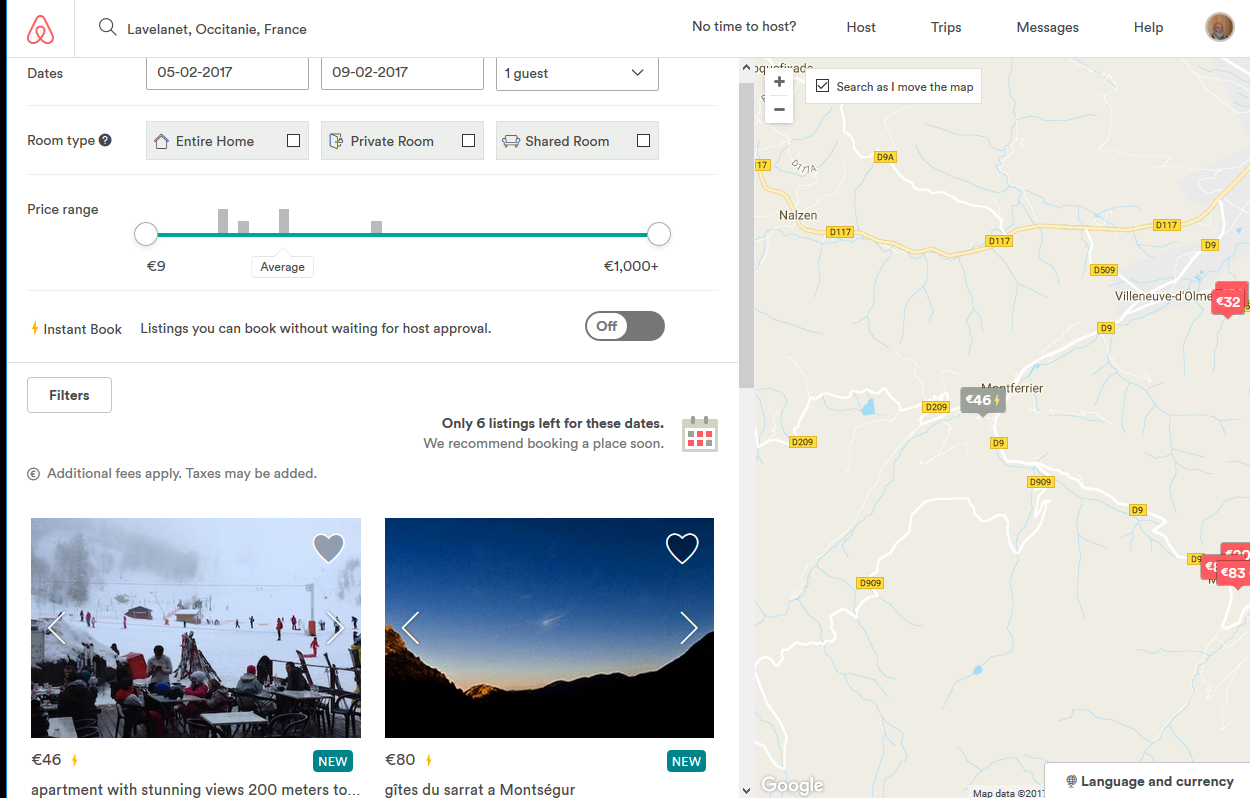
Task: Open the check-in date 05-02-2017 picker
Action: tap(227, 73)
